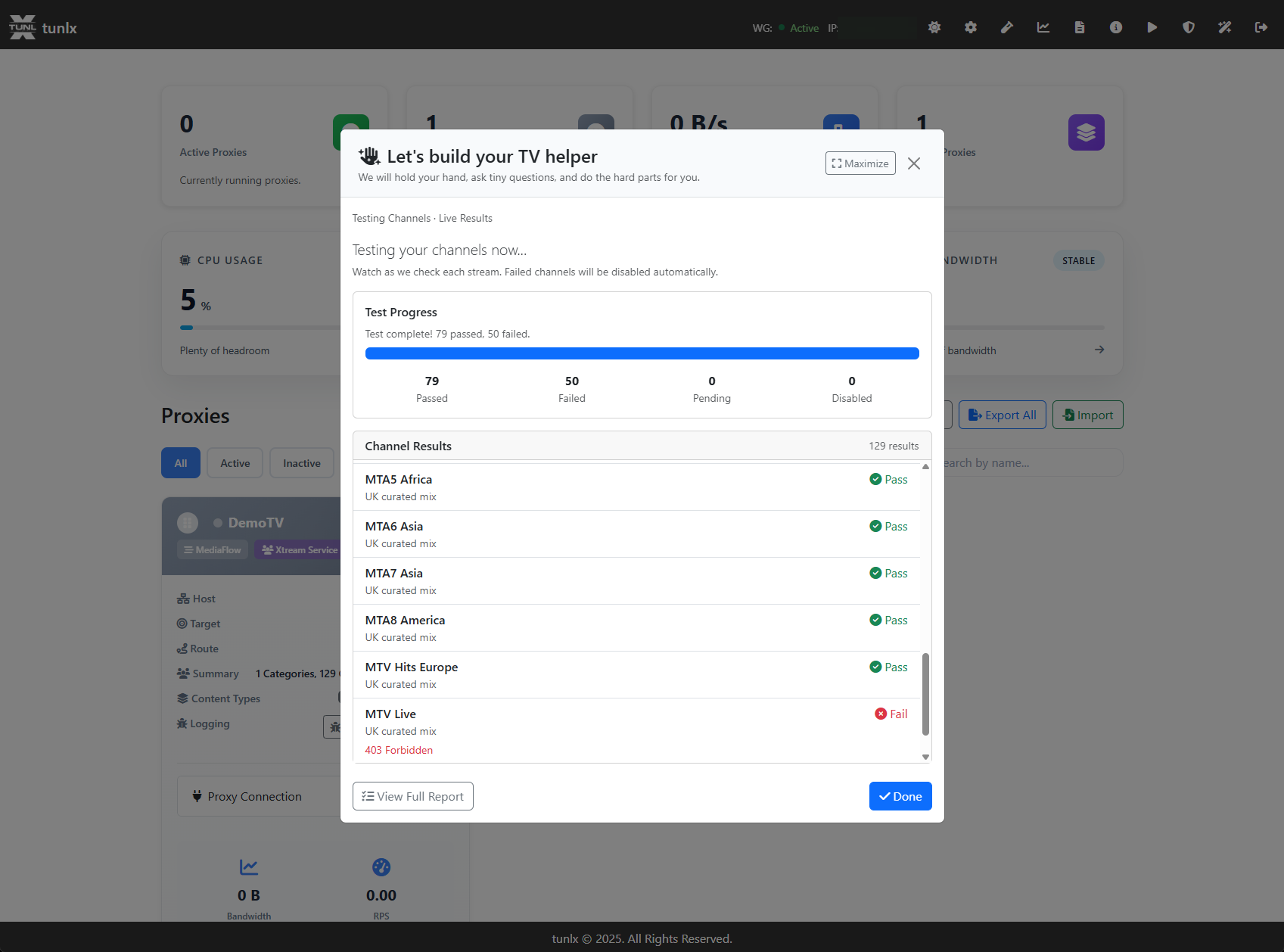Click the play triangle icon in navbar
Viewport: 1284px width, 952px height.
point(1152,27)
